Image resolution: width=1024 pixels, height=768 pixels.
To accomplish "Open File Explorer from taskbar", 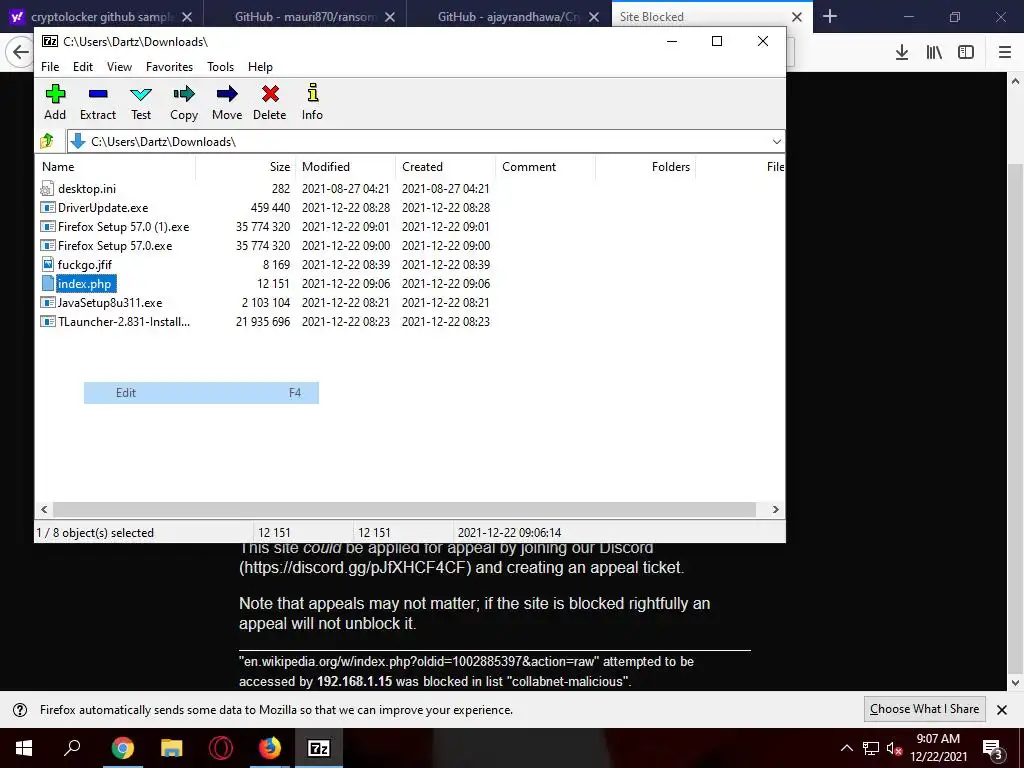I will point(171,748).
